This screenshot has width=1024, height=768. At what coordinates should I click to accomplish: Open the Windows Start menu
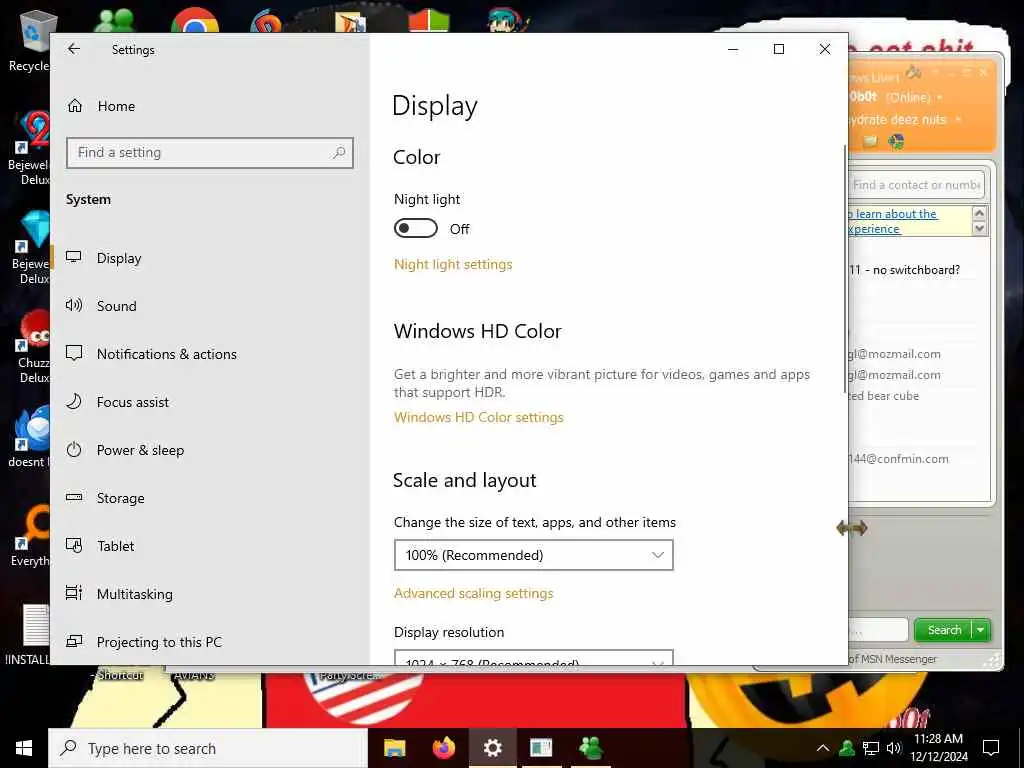coord(24,748)
